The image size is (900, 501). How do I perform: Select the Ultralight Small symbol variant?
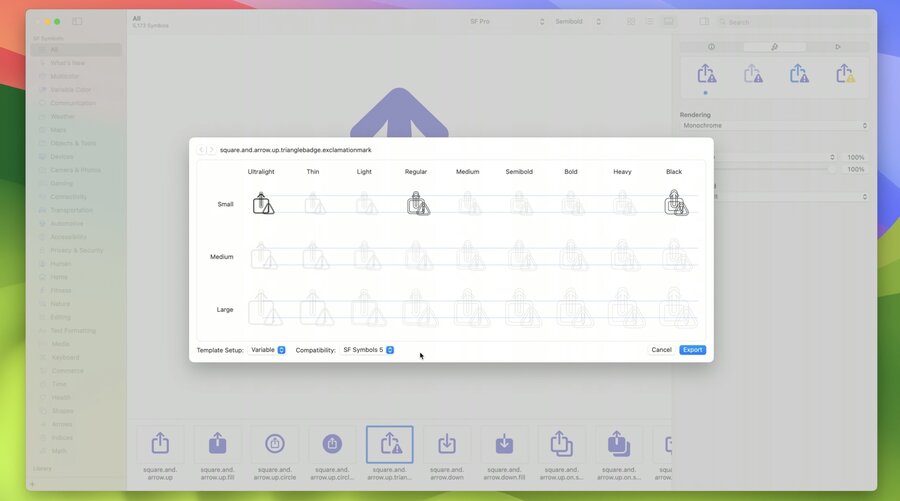[263, 203]
